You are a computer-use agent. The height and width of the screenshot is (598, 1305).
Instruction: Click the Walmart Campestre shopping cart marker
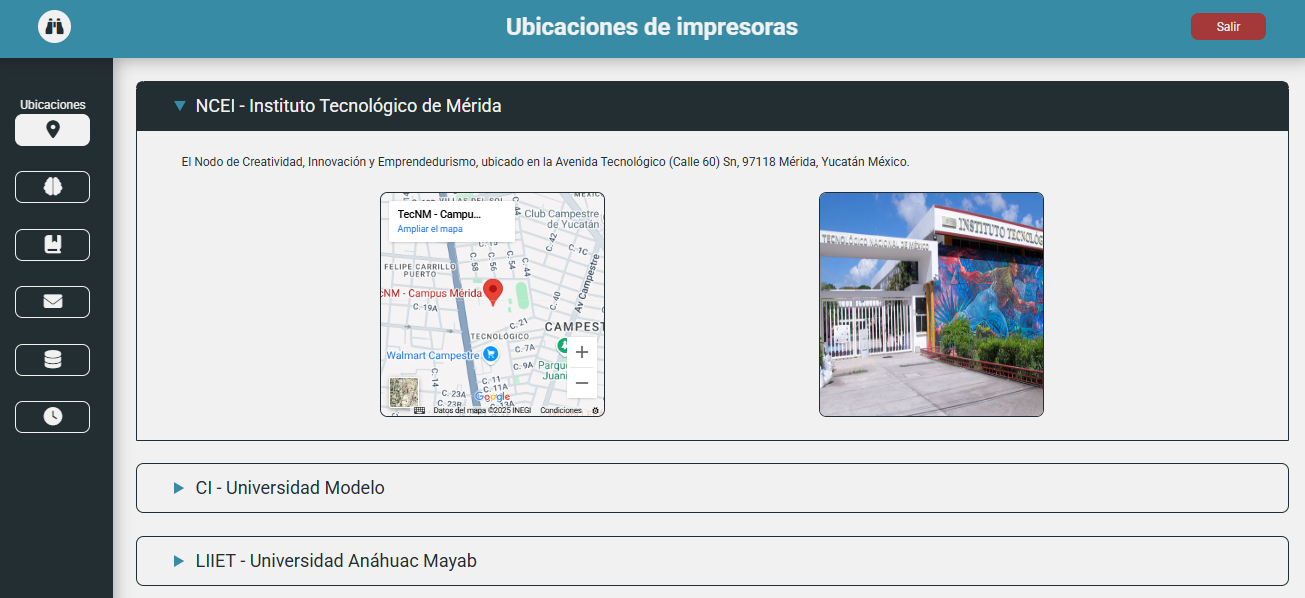point(490,354)
